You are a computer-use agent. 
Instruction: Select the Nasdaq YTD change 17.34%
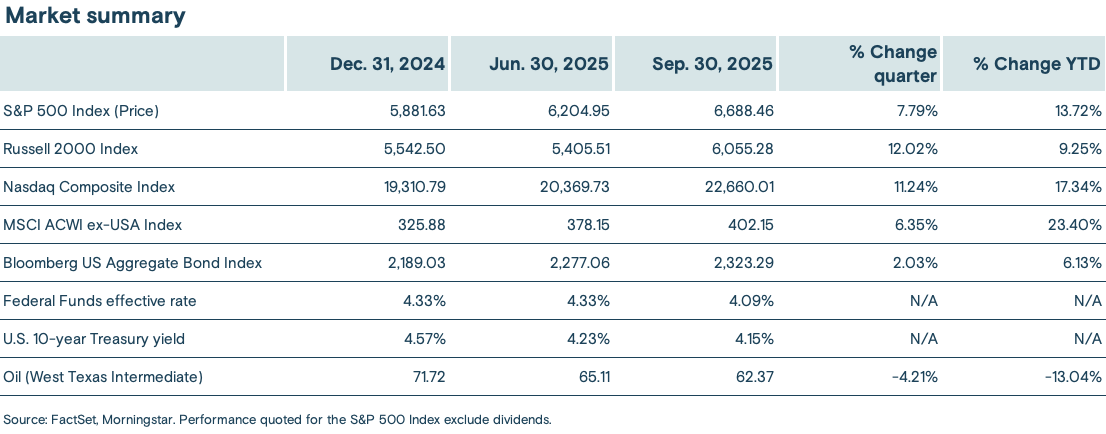tap(1073, 186)
